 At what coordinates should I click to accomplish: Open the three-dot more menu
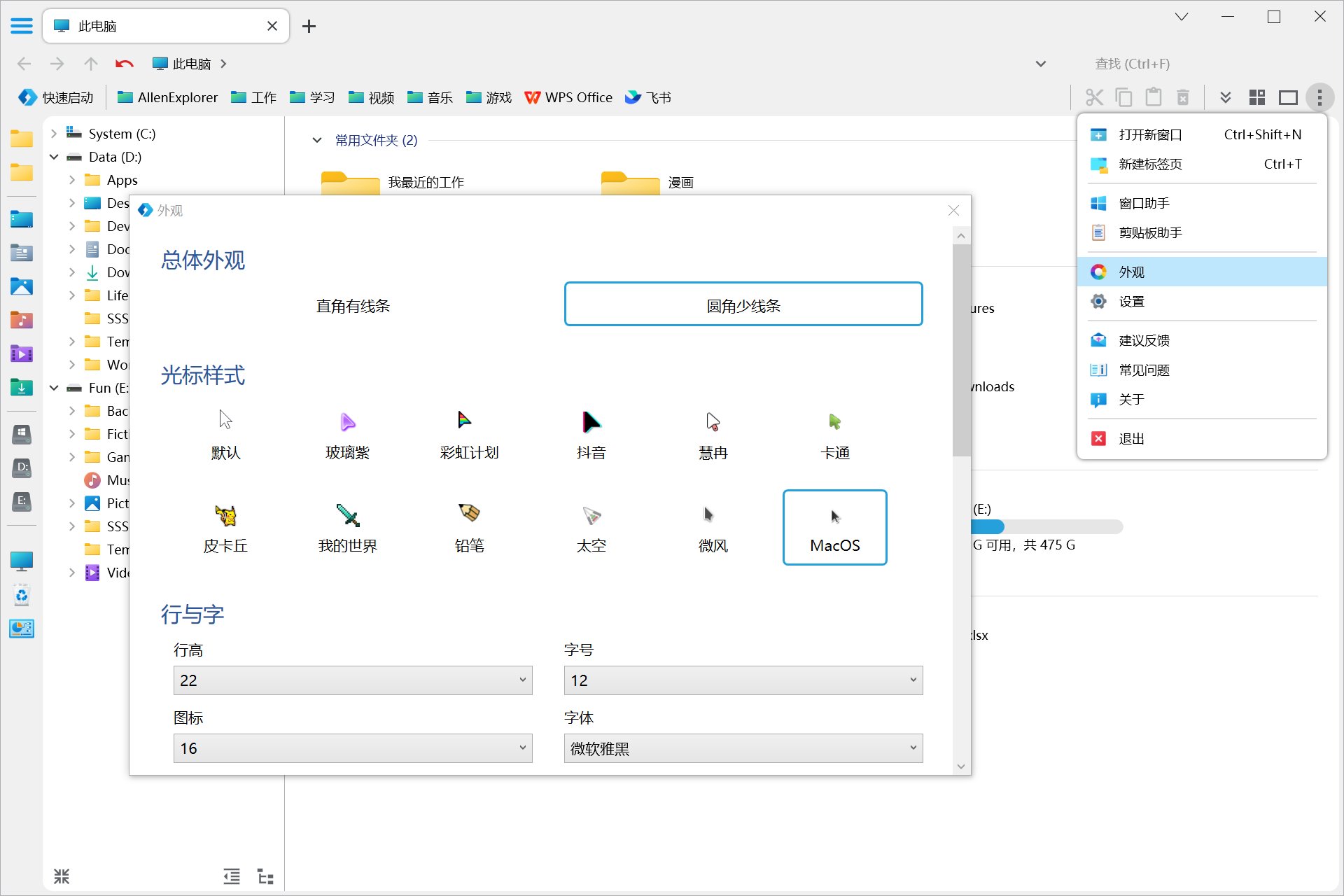pyautogui.click(x=1319, y=97)
